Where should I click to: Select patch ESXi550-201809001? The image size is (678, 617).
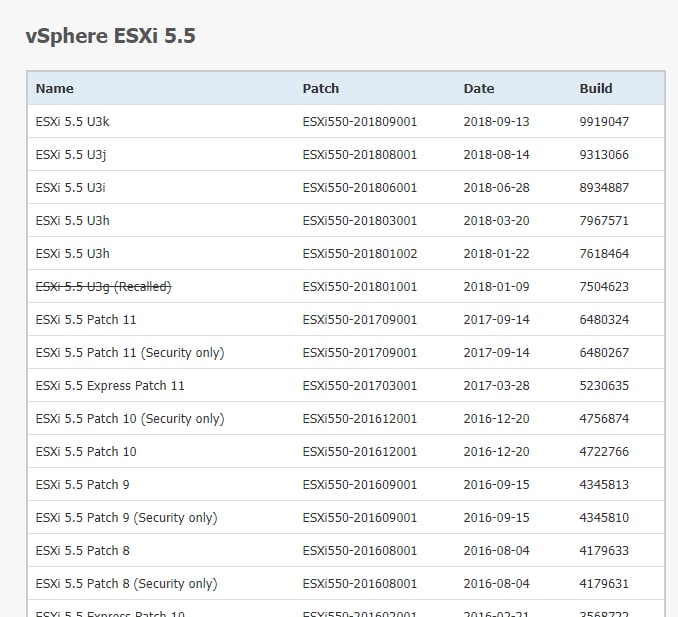(x=360, y=122)
